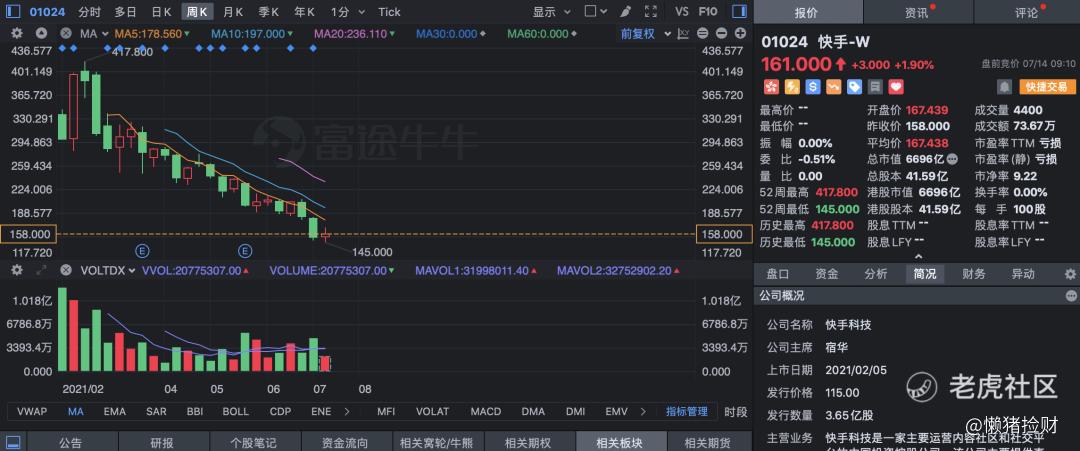This screenshot has width=1080, height=451.
Task: Open 公司概况 section more-options icon
Action: point(1070,296)
